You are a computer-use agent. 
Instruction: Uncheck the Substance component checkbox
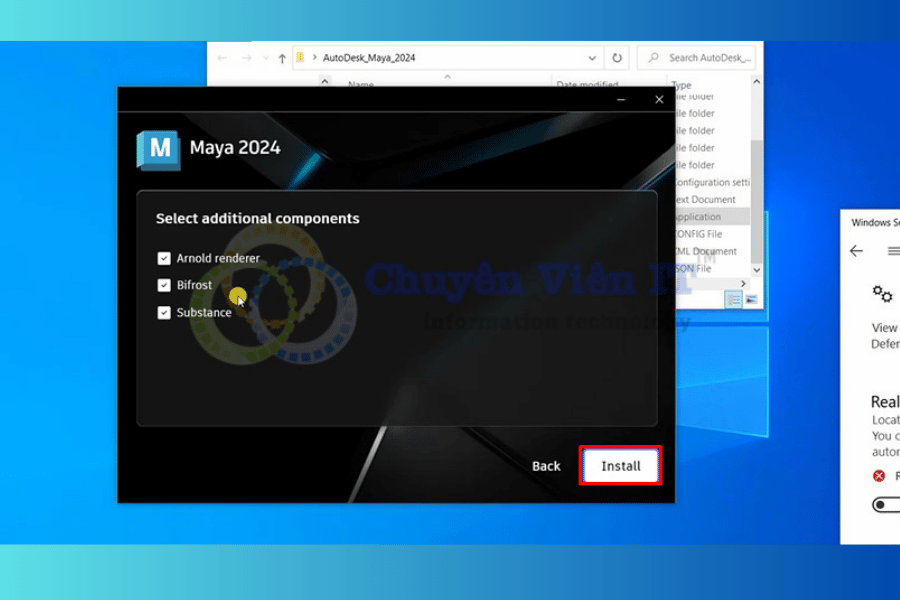click(x=164, y=312)
